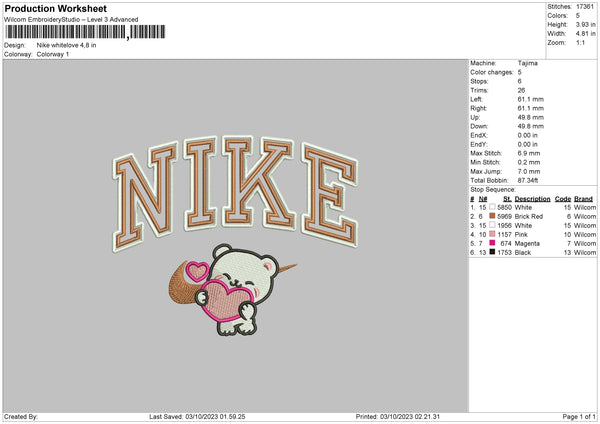Click the Created By label in footer
The width and height of the screenshot is (600, 424).
(21, 417)
